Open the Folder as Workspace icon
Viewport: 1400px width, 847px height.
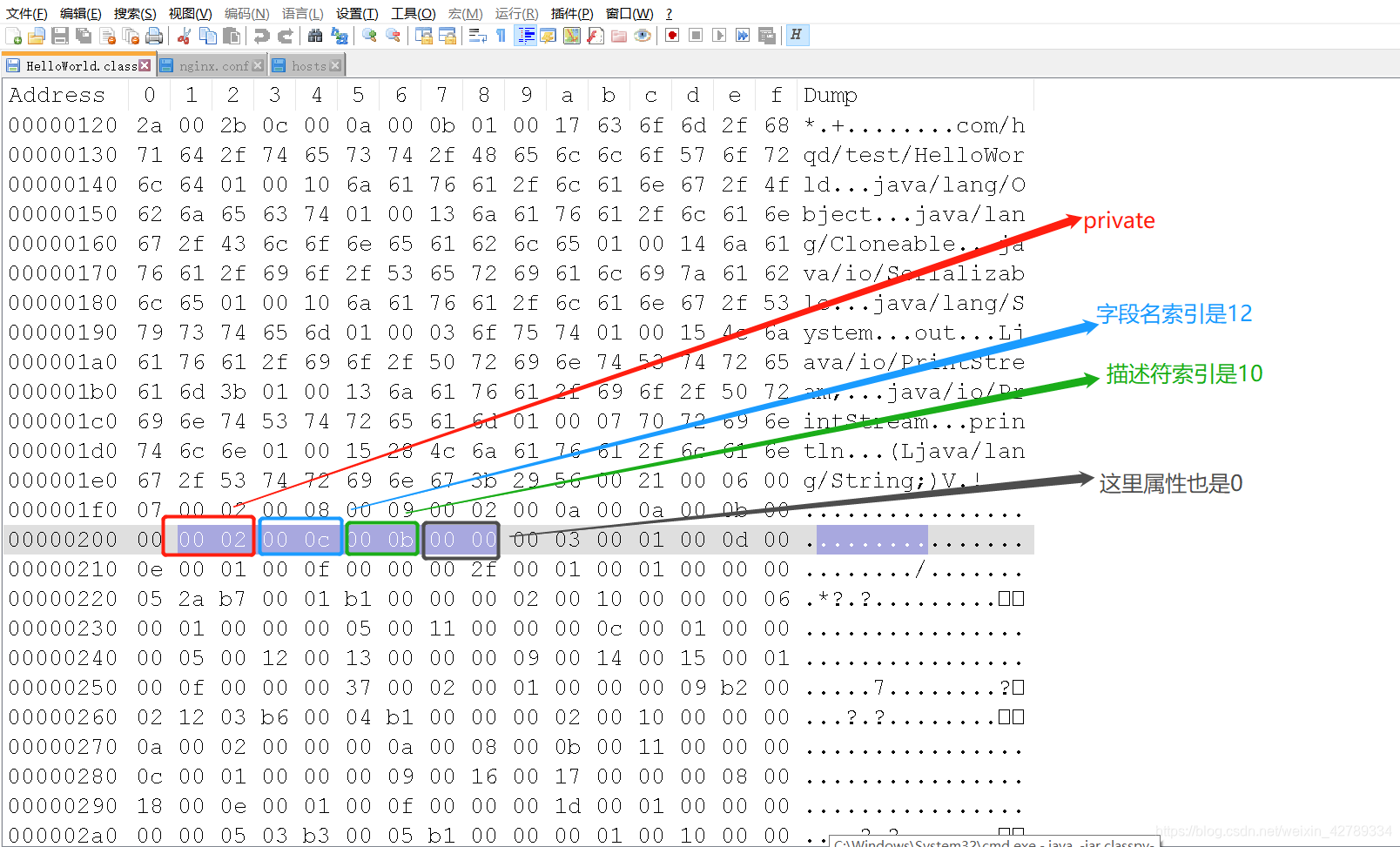pos(619,36)
